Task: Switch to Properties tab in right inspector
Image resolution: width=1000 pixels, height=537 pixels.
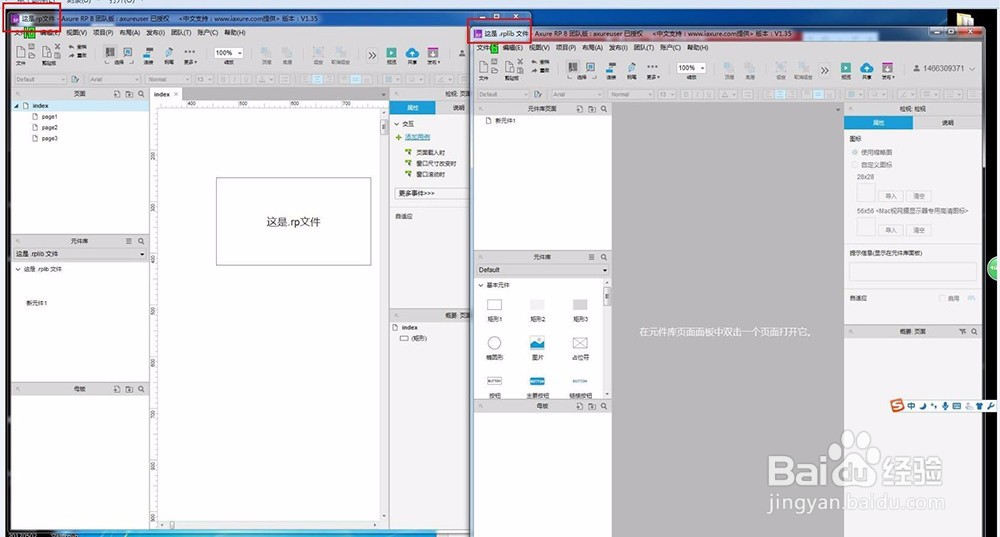Action: [878, 122]
